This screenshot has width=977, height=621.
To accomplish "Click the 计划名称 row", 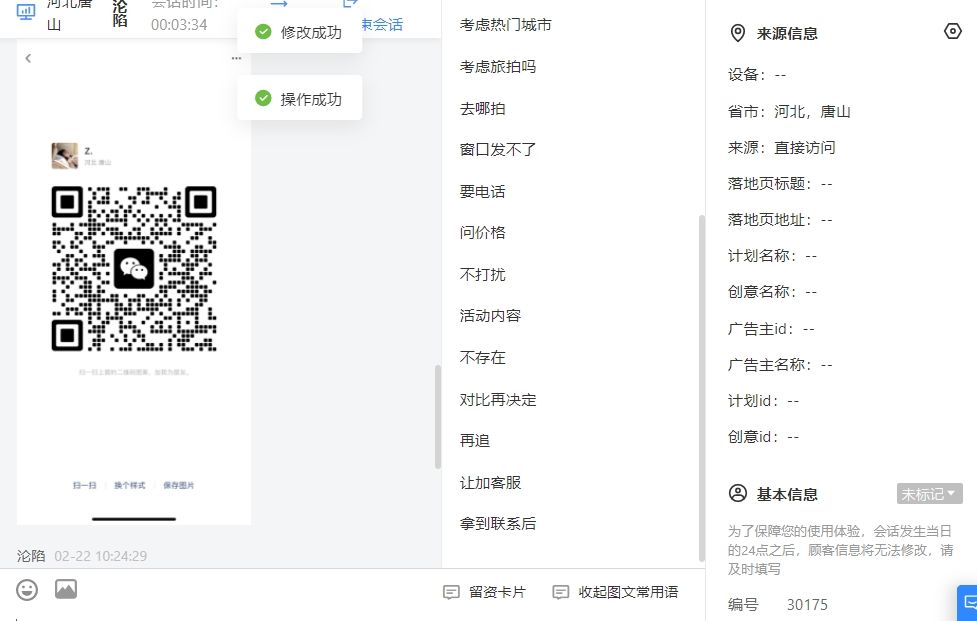I will tap(773, 256).
